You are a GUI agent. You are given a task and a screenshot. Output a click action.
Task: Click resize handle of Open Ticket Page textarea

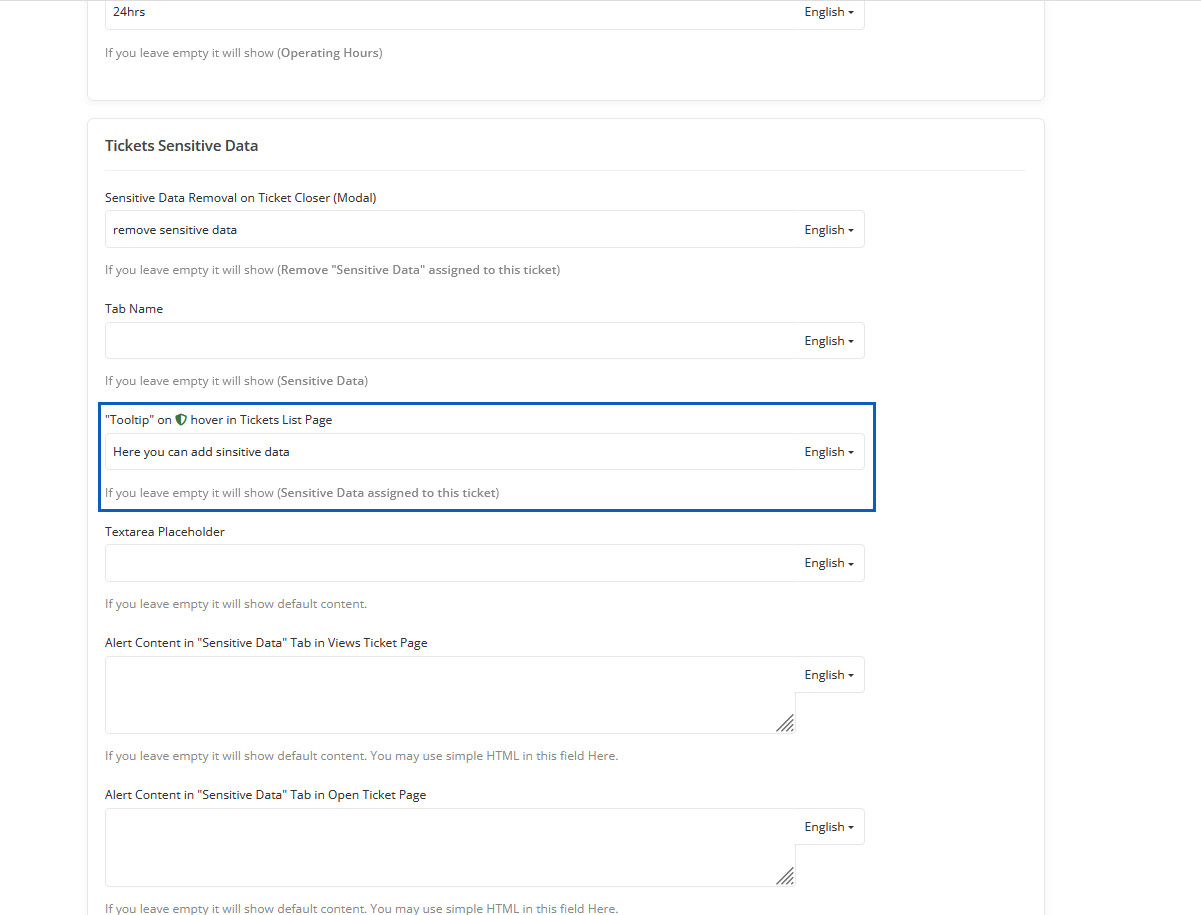click(x=785, y=875)
